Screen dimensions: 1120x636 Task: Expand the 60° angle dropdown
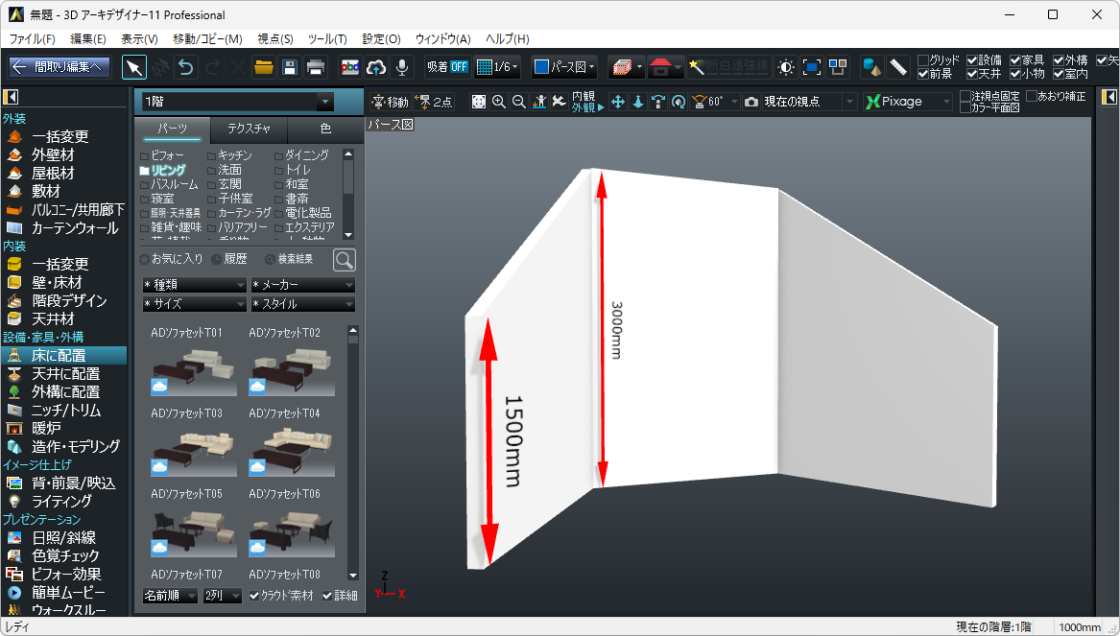pos(734,103)
